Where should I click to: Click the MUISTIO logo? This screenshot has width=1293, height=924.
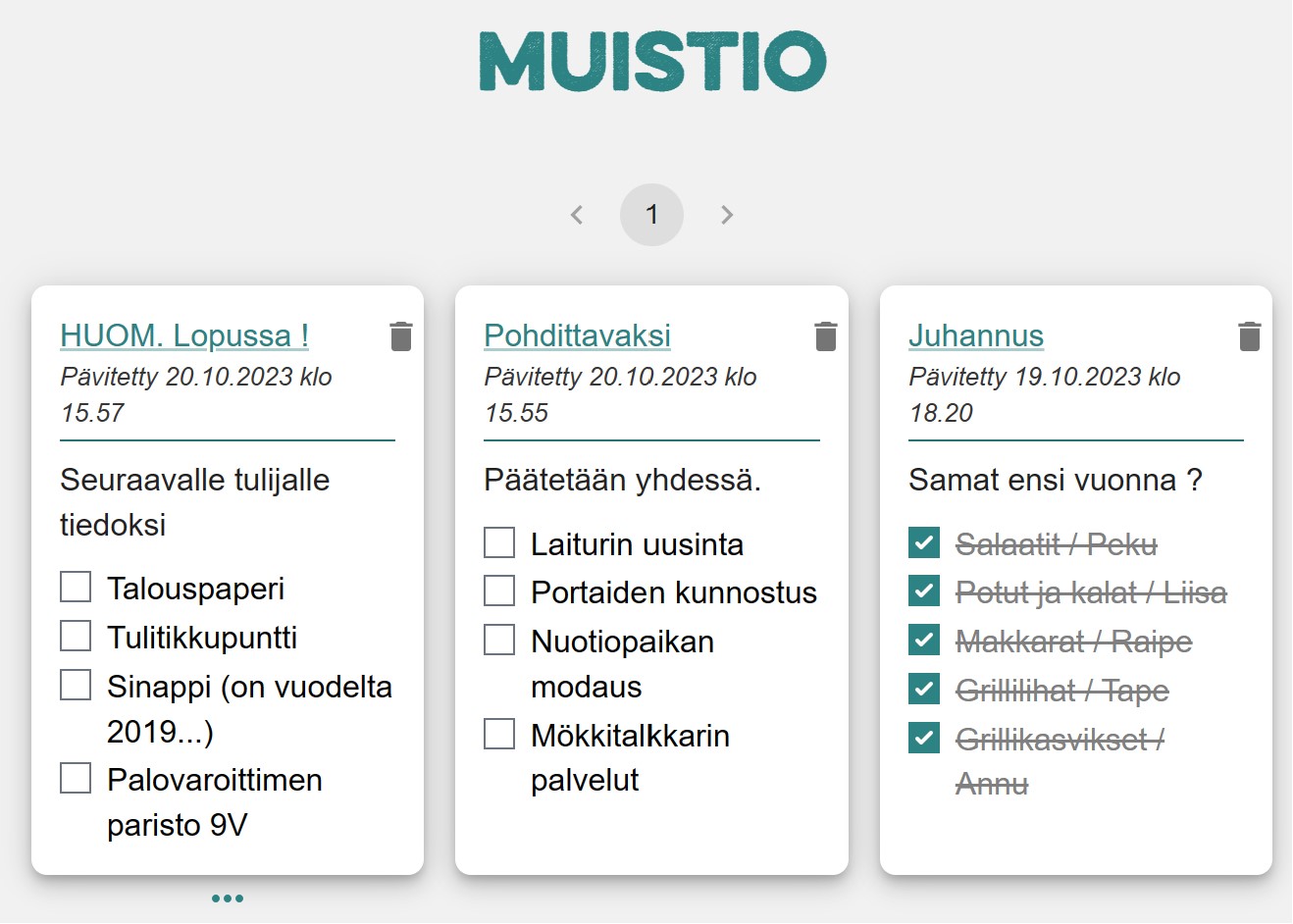(x=652, y=61)
